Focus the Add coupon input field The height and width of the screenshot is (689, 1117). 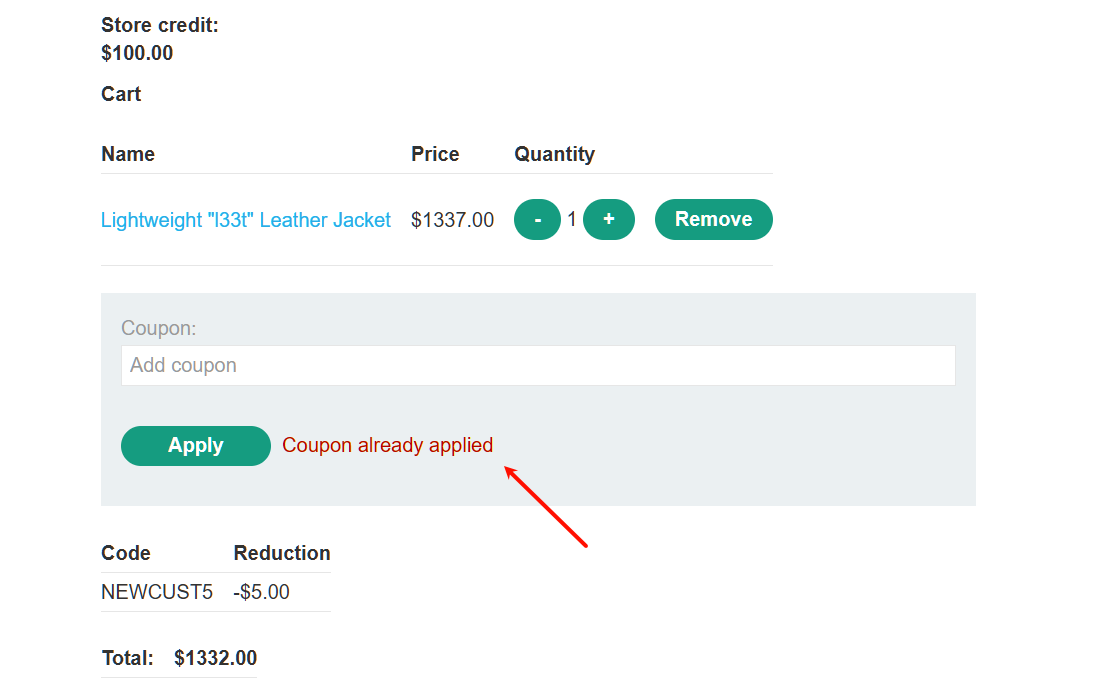pos(538,366)
